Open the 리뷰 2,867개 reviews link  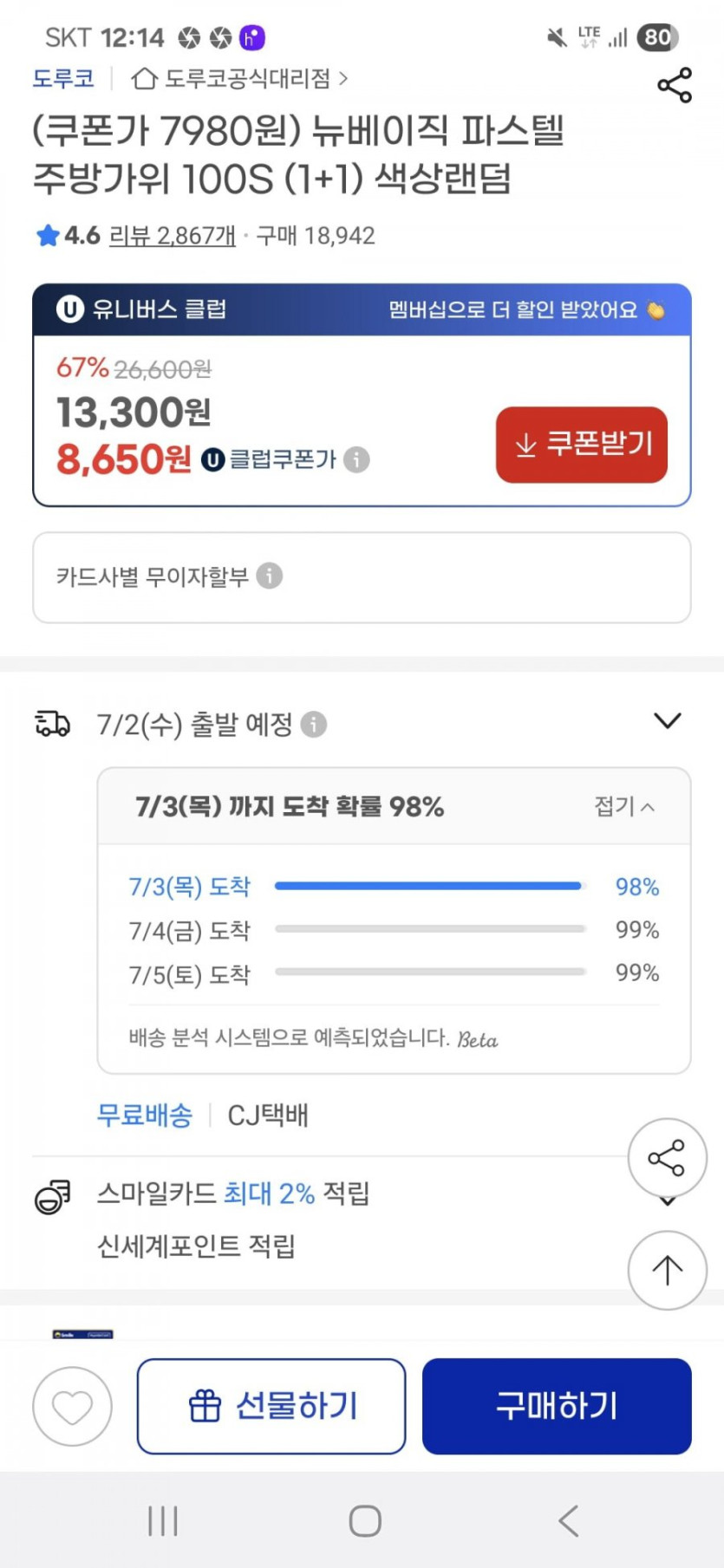point(172,236)
